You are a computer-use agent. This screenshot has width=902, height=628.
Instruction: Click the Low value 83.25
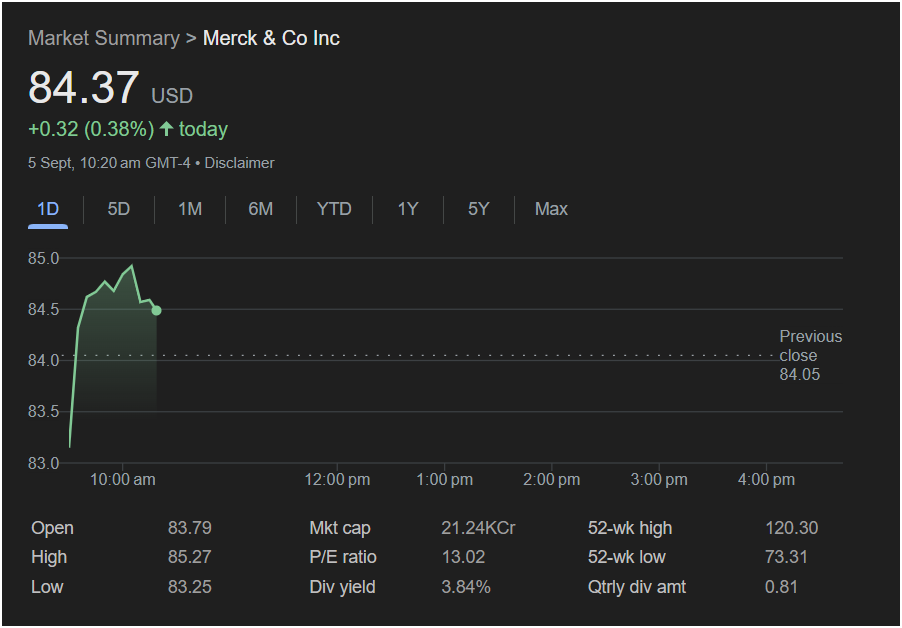[190, 587]
